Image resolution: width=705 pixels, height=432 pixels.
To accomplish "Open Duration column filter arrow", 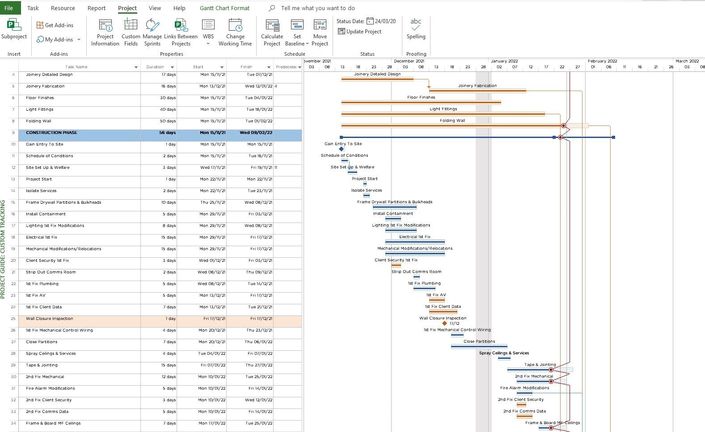I will coord(172,67).
